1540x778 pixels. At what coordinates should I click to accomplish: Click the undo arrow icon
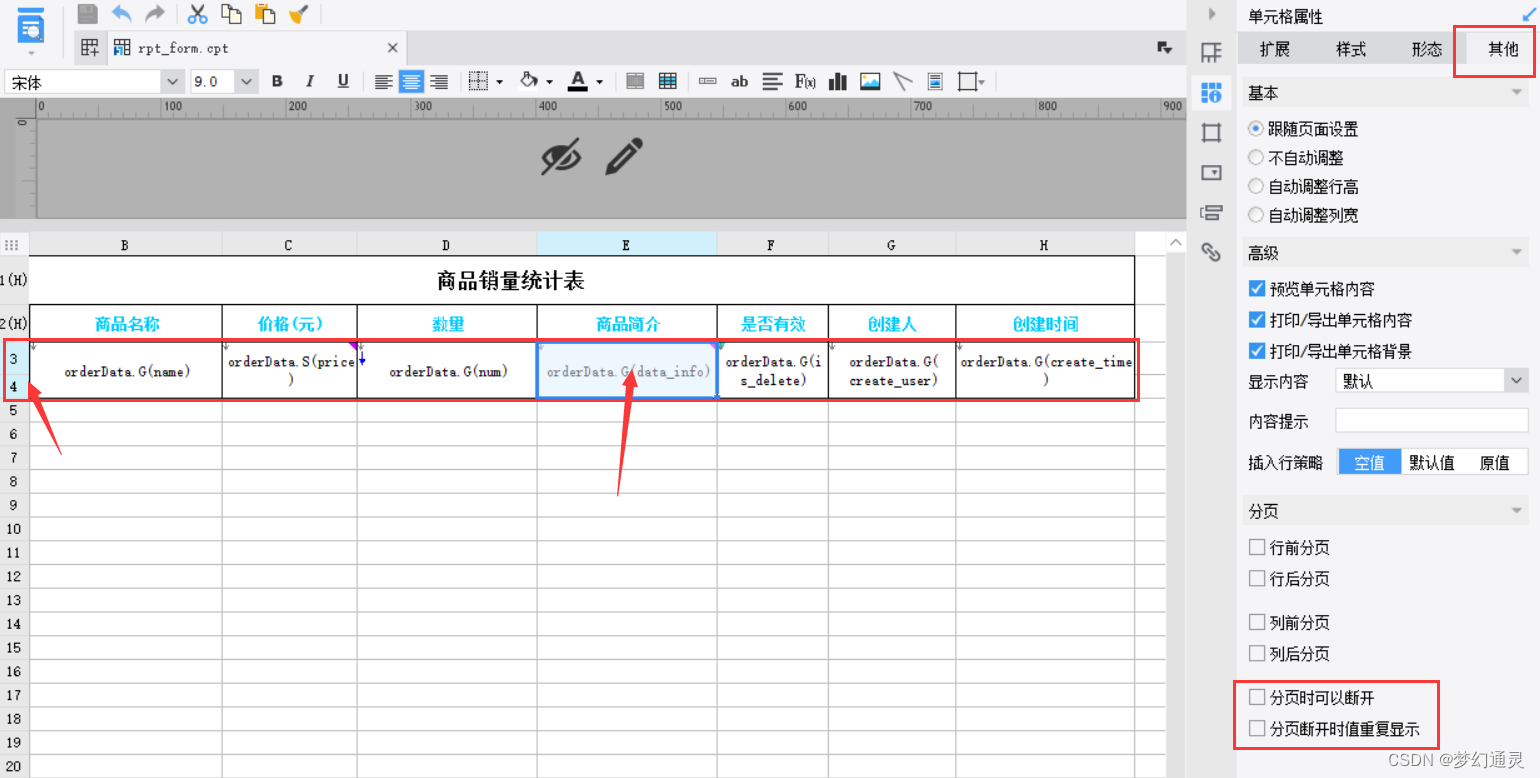(121, 13)
